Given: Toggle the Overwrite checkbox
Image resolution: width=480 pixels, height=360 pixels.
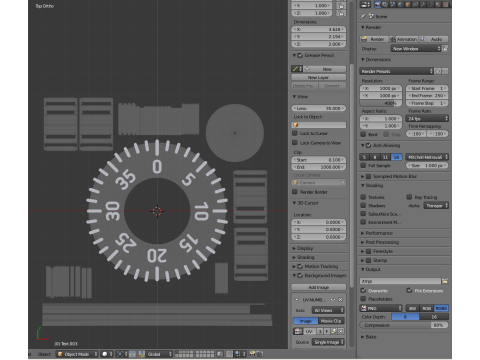Looking at the screenshot, I should tap(363, 290).
